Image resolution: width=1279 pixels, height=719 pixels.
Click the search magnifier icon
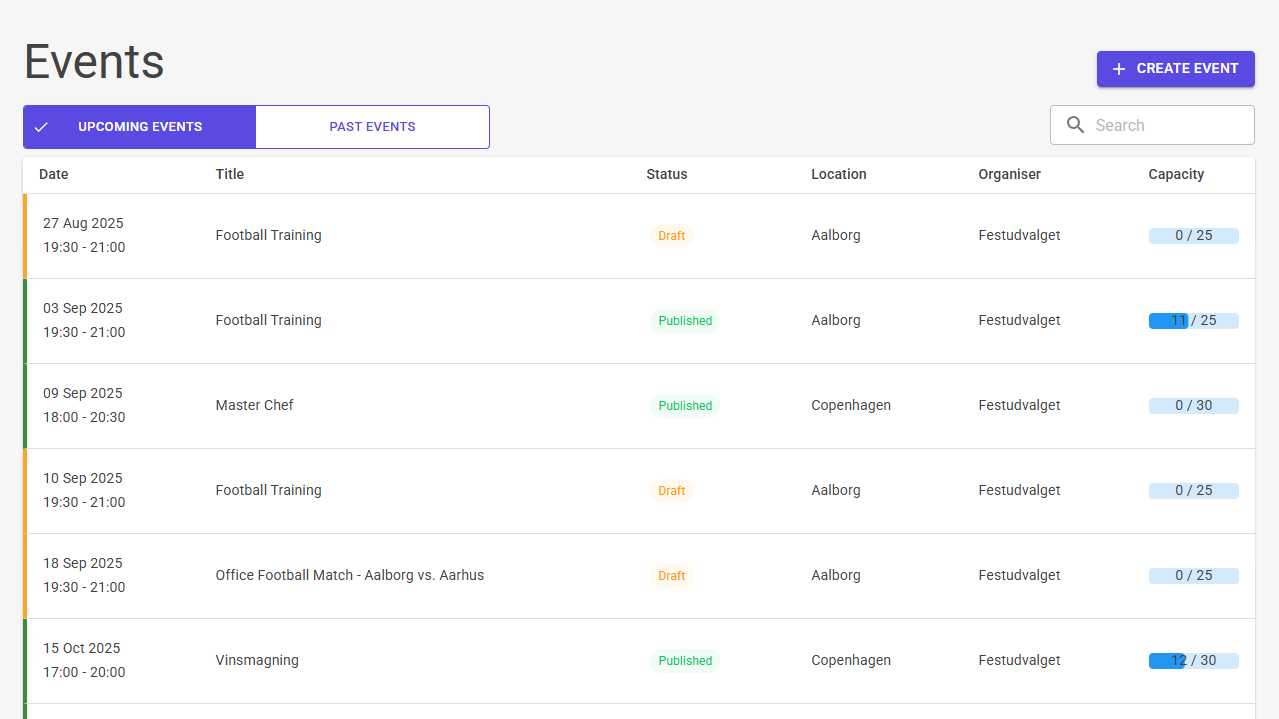pyautogui.click(x=1076, y=125)
